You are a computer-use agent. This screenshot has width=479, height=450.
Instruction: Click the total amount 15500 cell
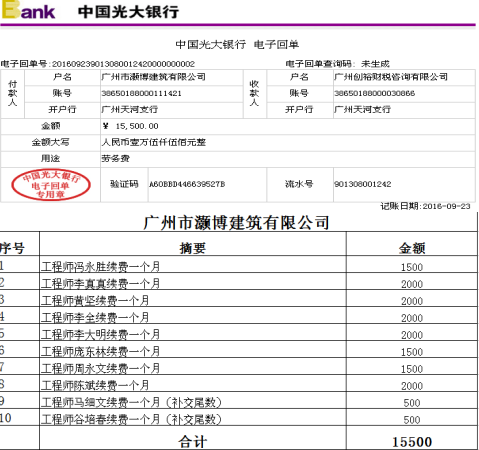tap(412, 441)
